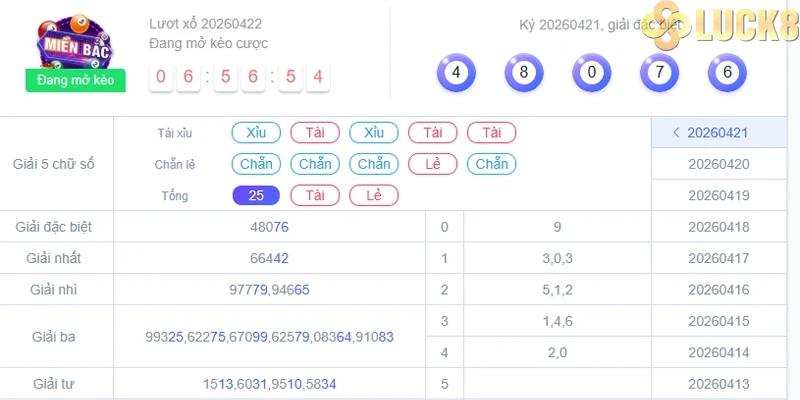Click the lottery ball showing 6
The image size is (800, 400).
728,72
